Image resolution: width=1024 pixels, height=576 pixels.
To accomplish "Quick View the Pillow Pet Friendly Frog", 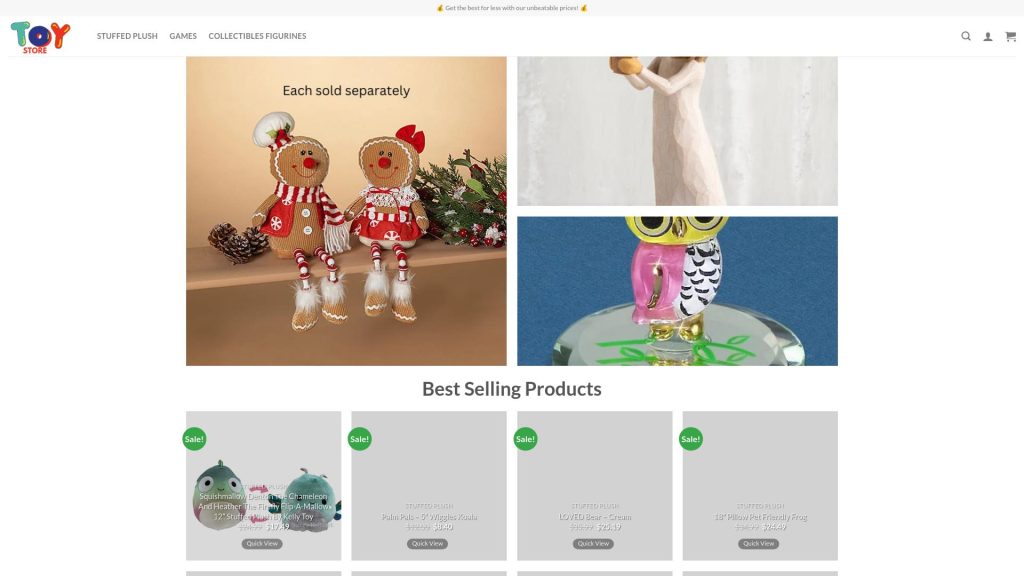I will (759, 543).
